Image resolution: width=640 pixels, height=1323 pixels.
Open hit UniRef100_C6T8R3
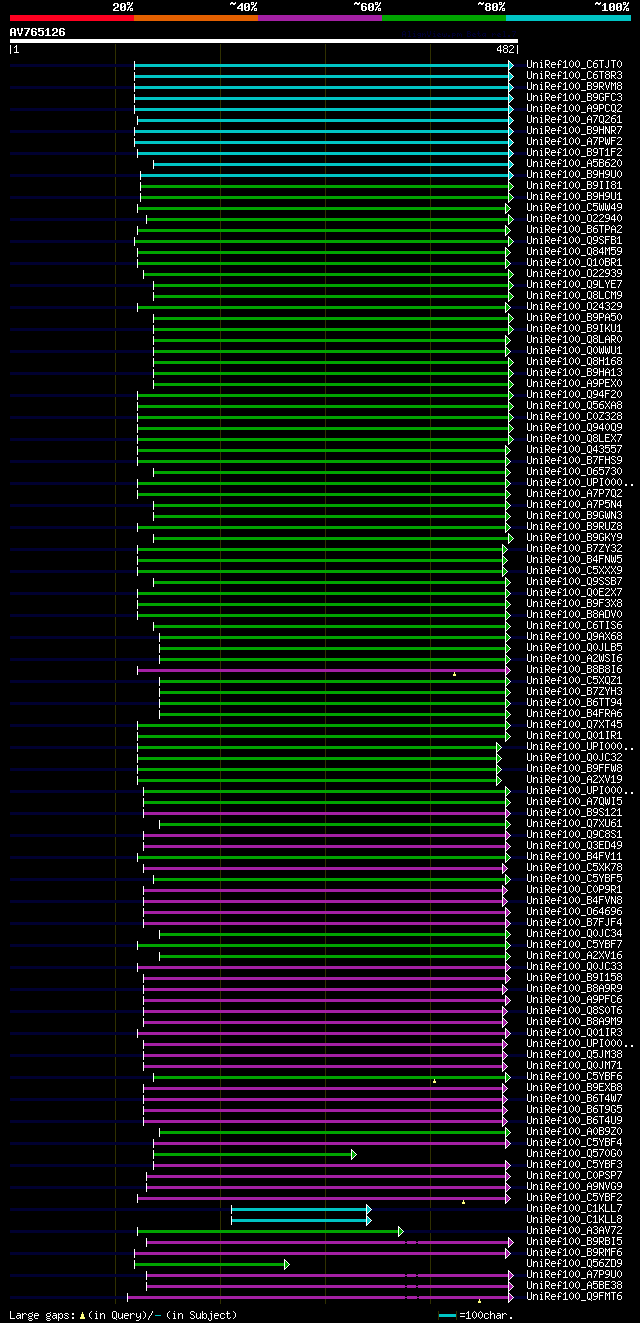pyautogui.click(x=575, y=76)
